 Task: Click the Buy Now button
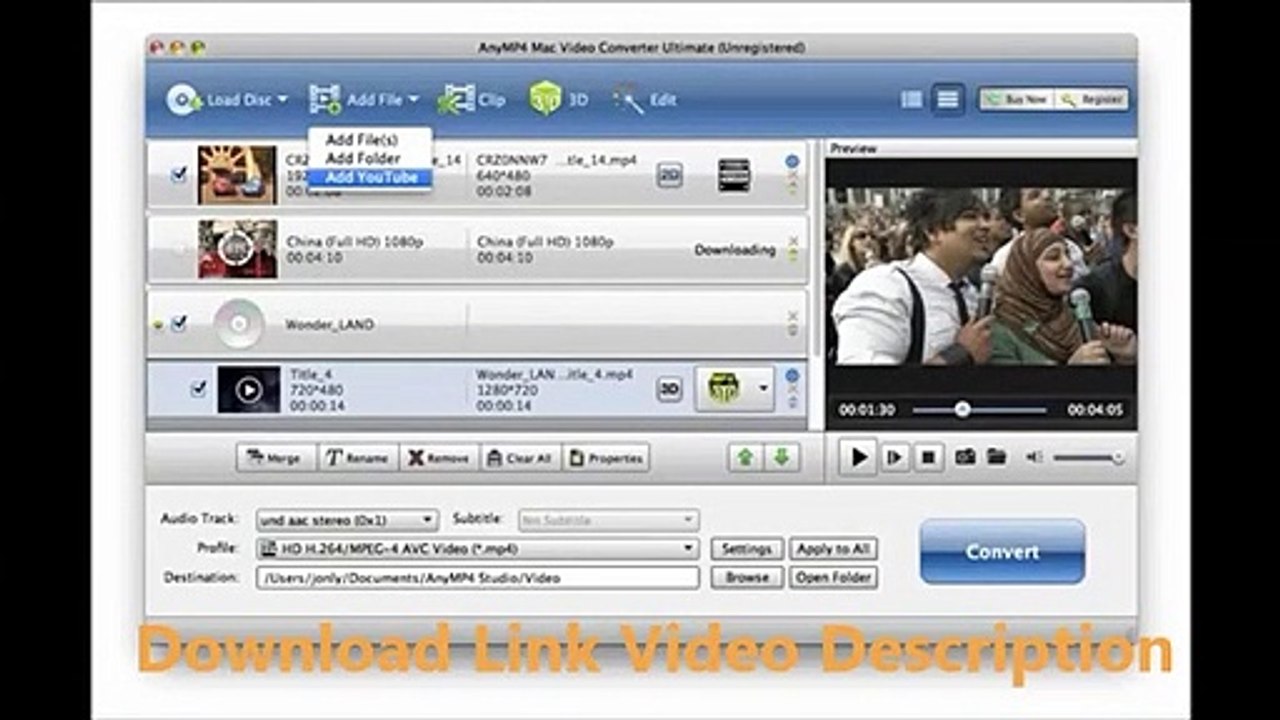click(1016, 100)
